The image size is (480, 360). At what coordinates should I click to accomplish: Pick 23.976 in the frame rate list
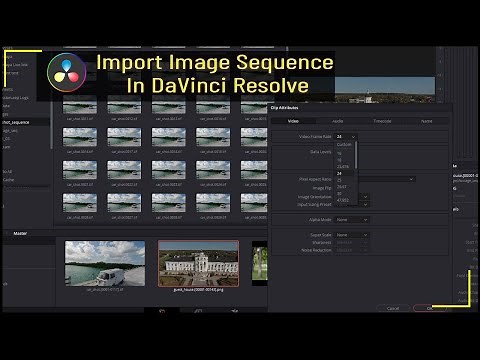(x=344, y=167)
